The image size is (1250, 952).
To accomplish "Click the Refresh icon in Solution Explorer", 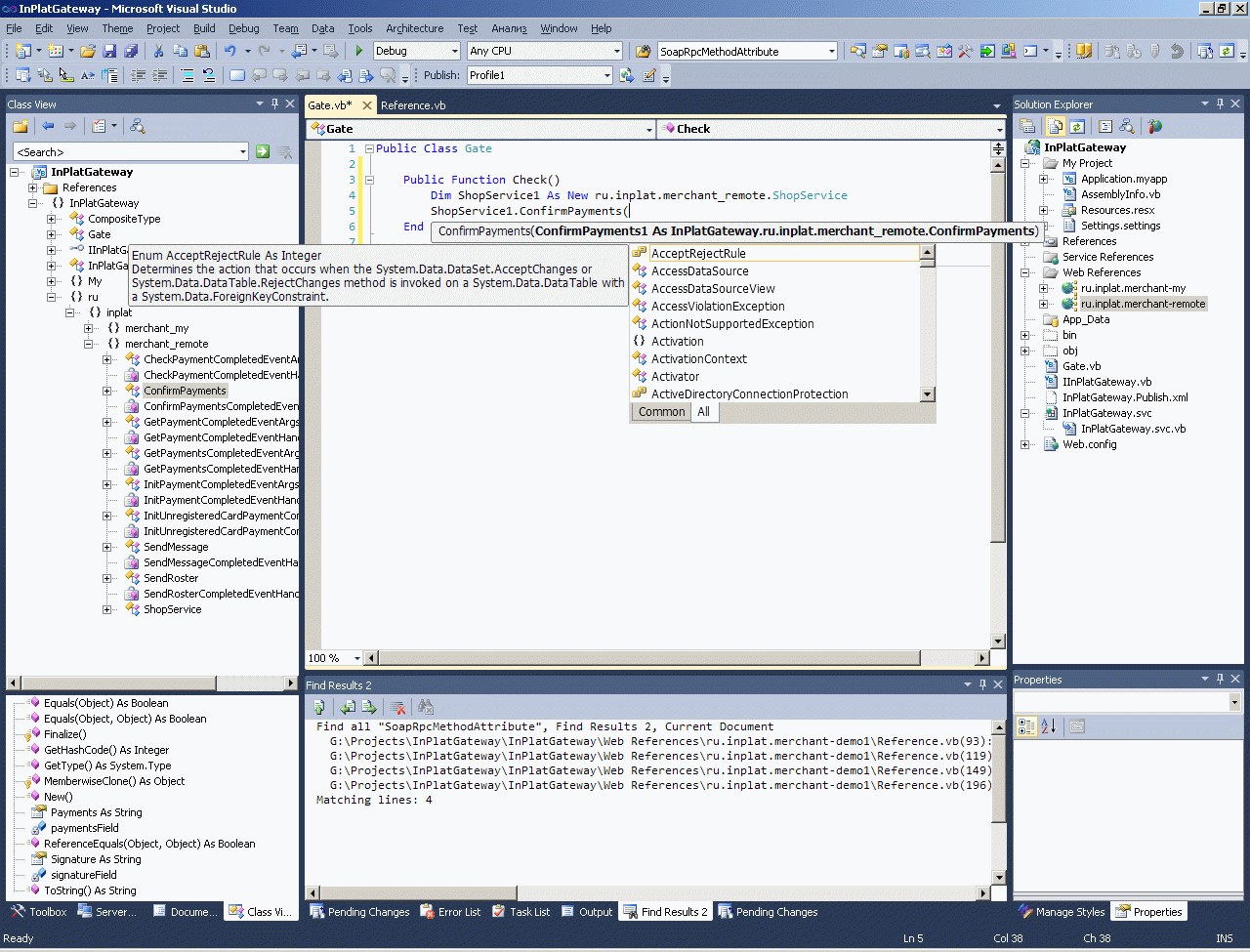I will [1076, 126].
